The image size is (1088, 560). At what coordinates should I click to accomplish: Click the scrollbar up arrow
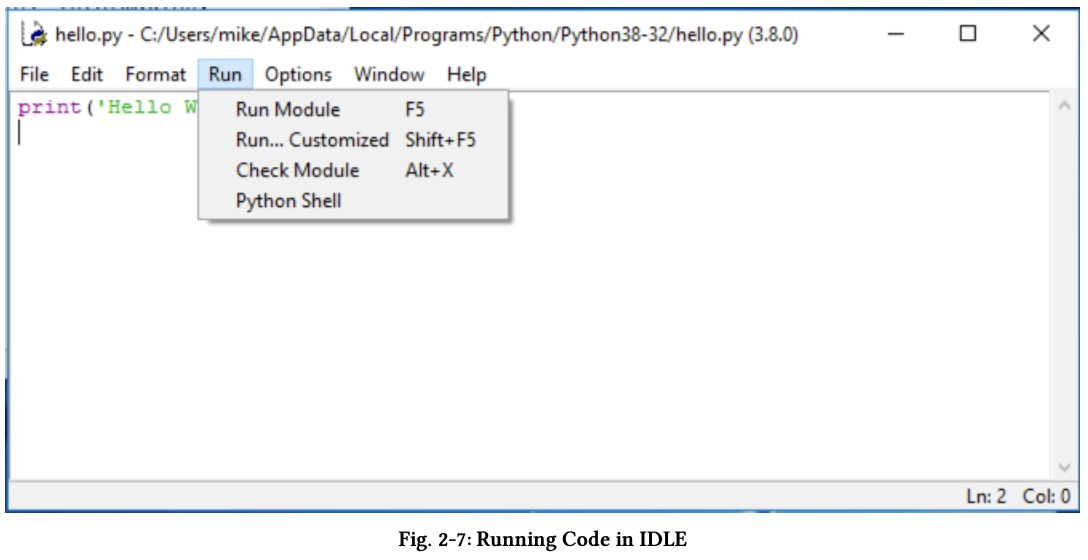point(1063,105)
